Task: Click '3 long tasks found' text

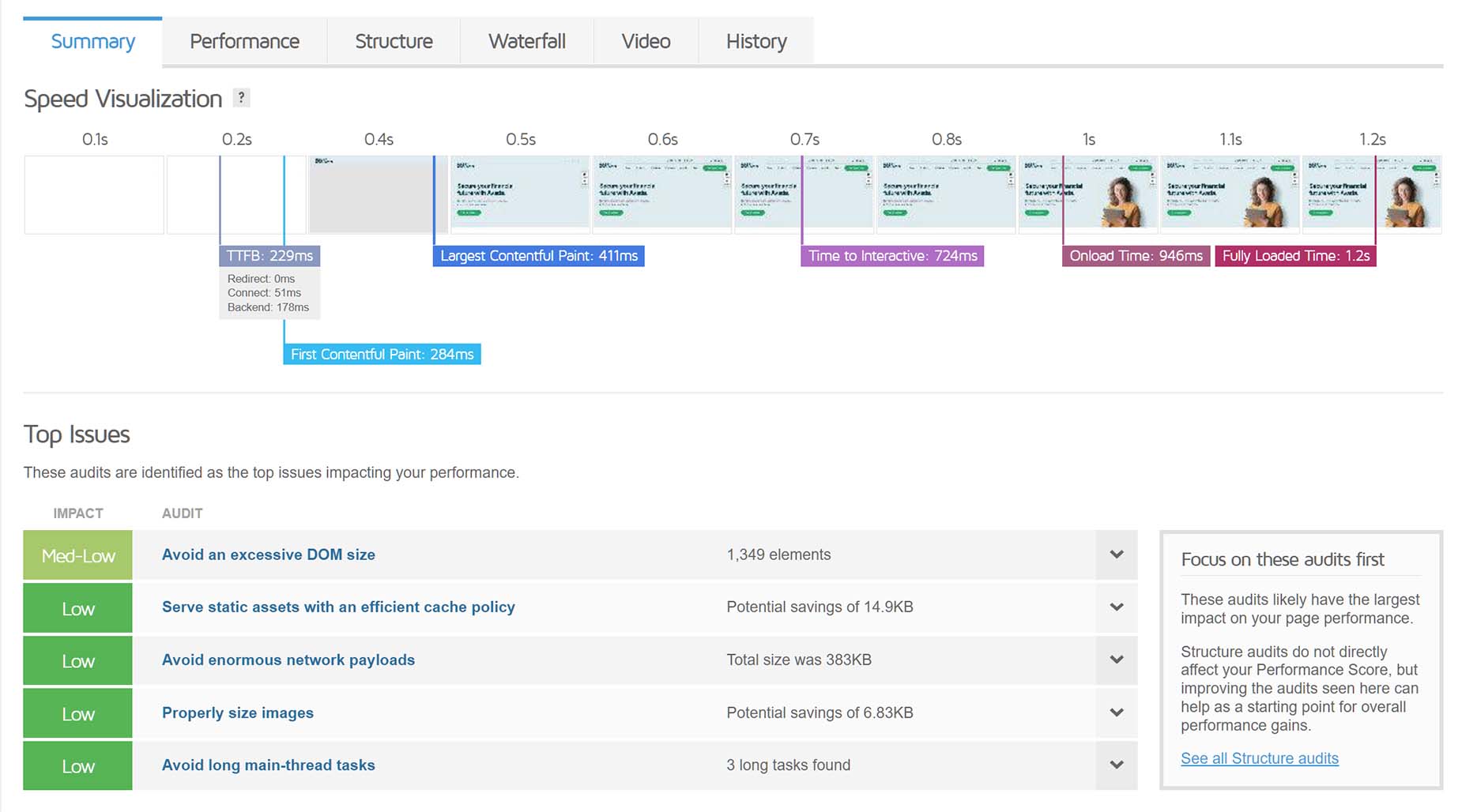Action: coord(788,765)
